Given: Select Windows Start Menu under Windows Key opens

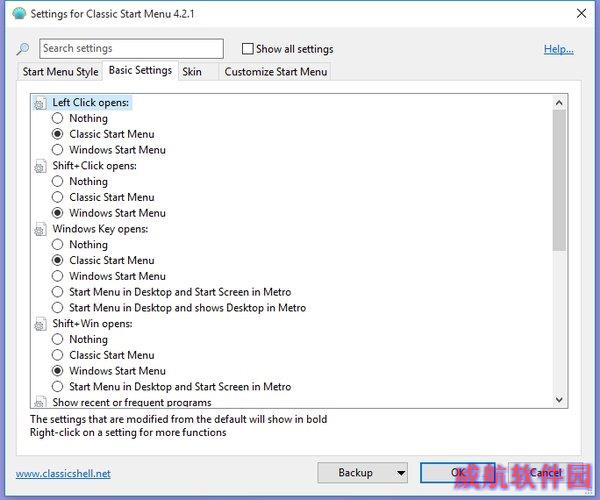Looking at the screenshot, I should [57, 276].
